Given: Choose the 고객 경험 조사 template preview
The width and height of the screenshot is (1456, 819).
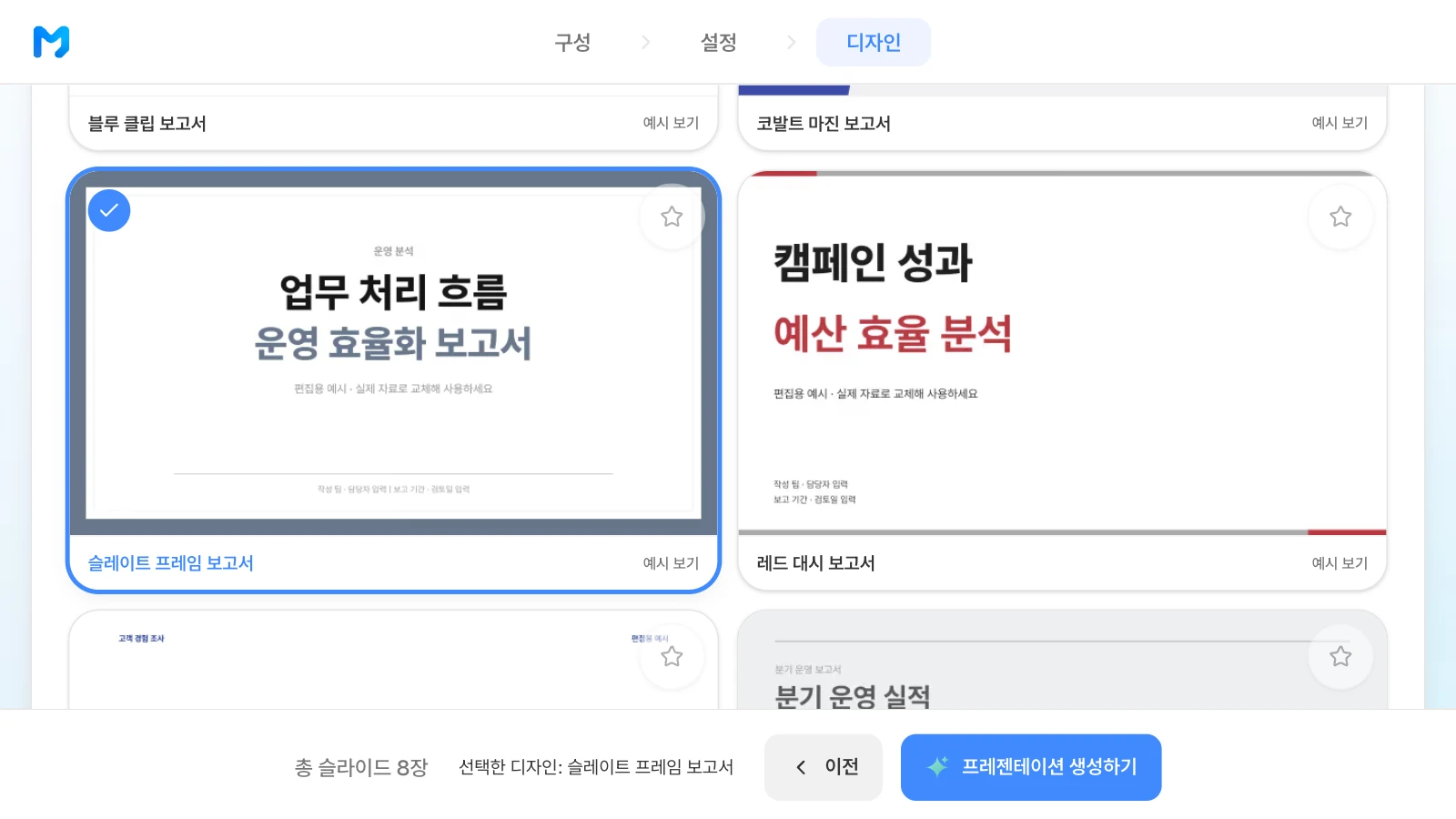Looking at the screenshot, I should click(393, 661).
